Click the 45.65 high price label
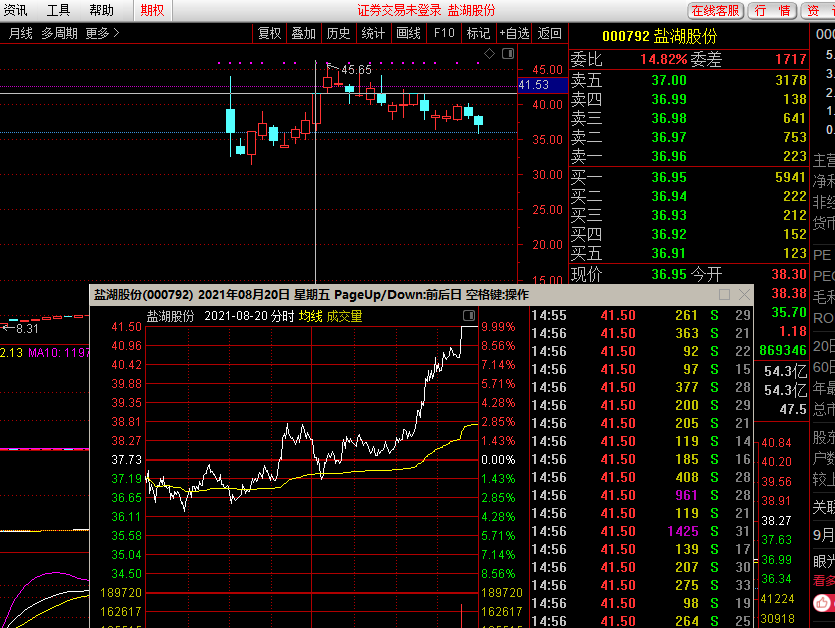The height and width of the screenshot is (628, 835). click(x=356, y=70)
